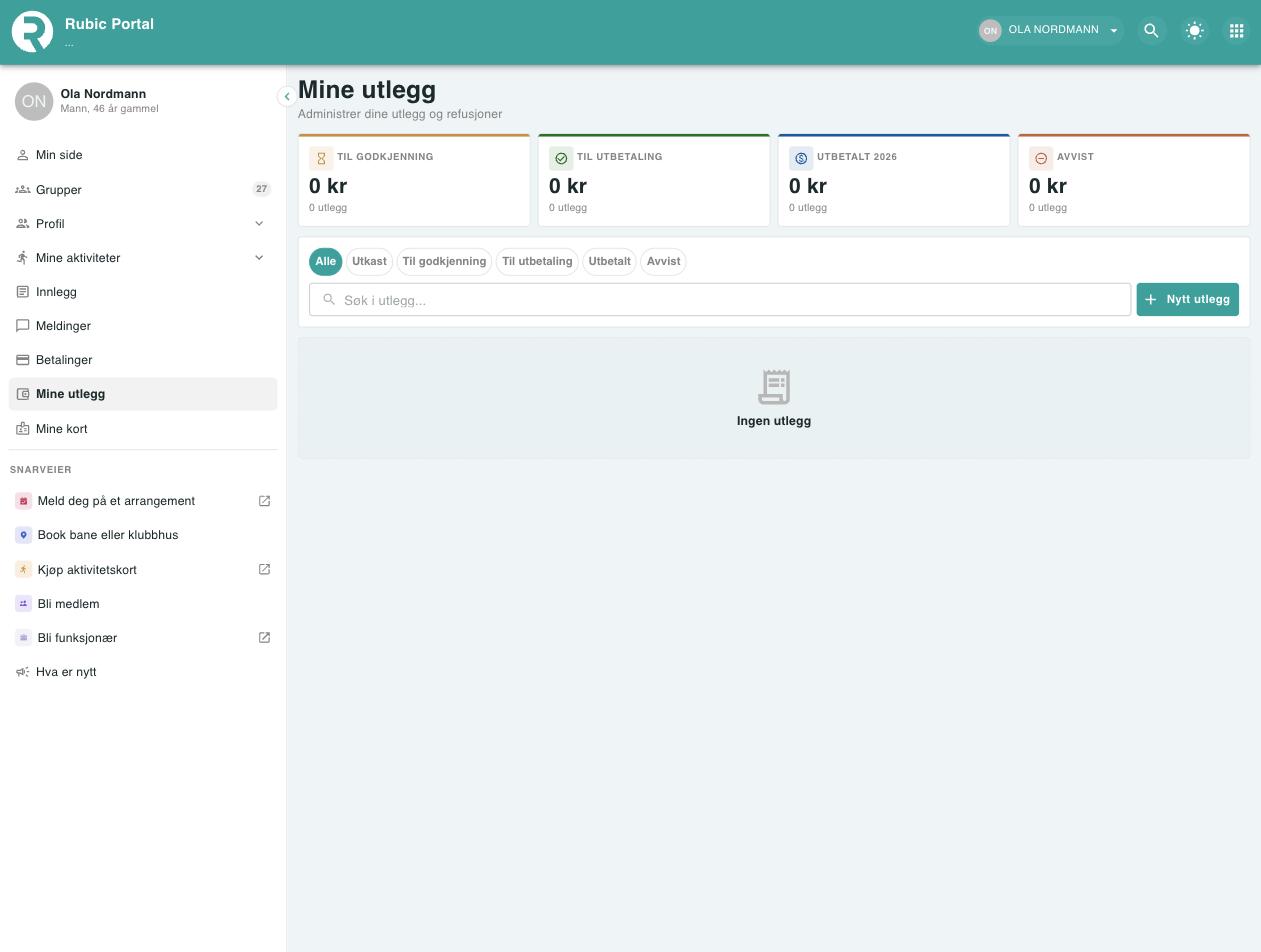Click the profile icon beside Profil
This screenshot has width=1261, height=952.
point(23,224)
